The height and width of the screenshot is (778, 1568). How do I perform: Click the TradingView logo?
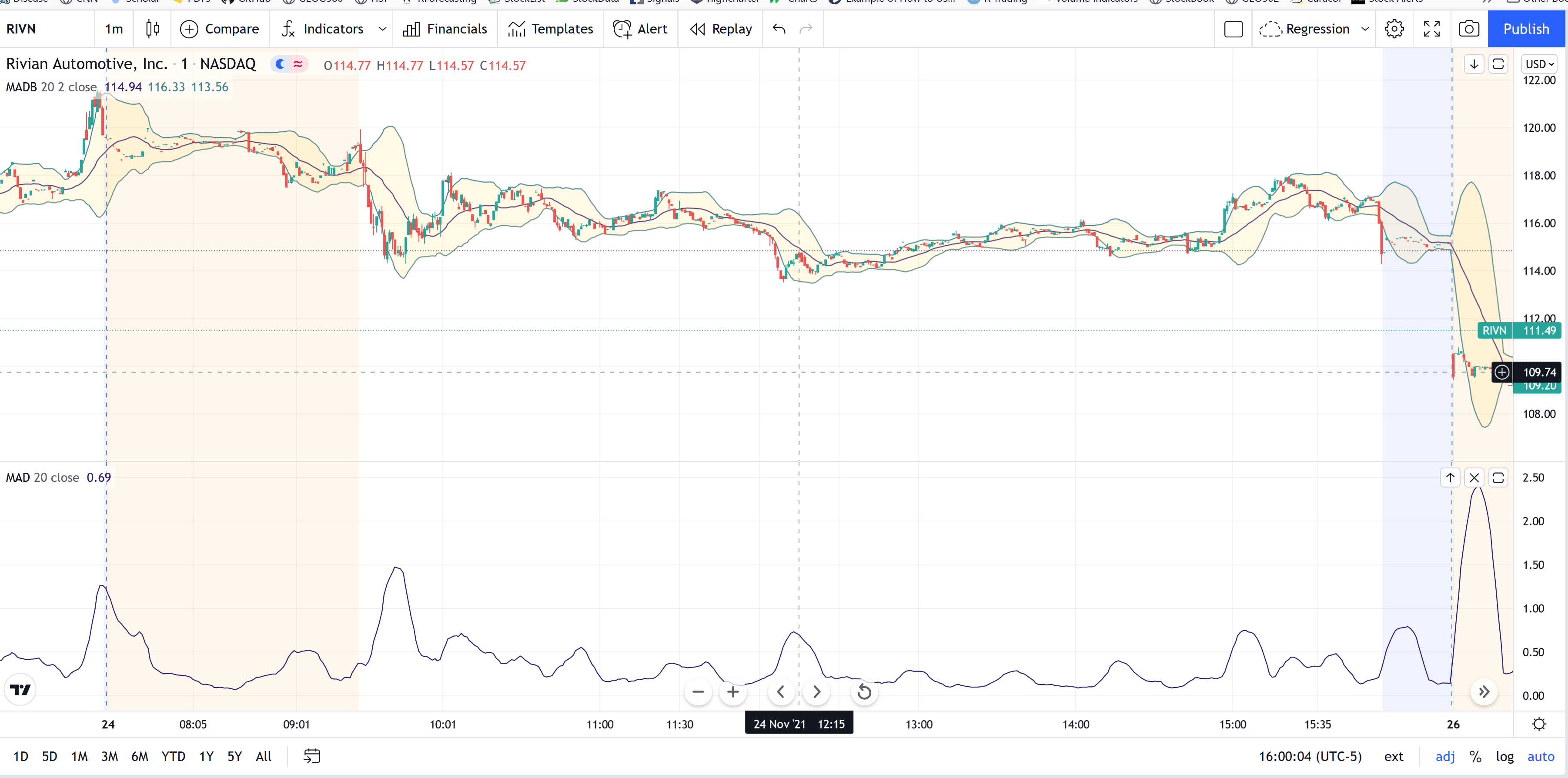[x=21, y=690]
